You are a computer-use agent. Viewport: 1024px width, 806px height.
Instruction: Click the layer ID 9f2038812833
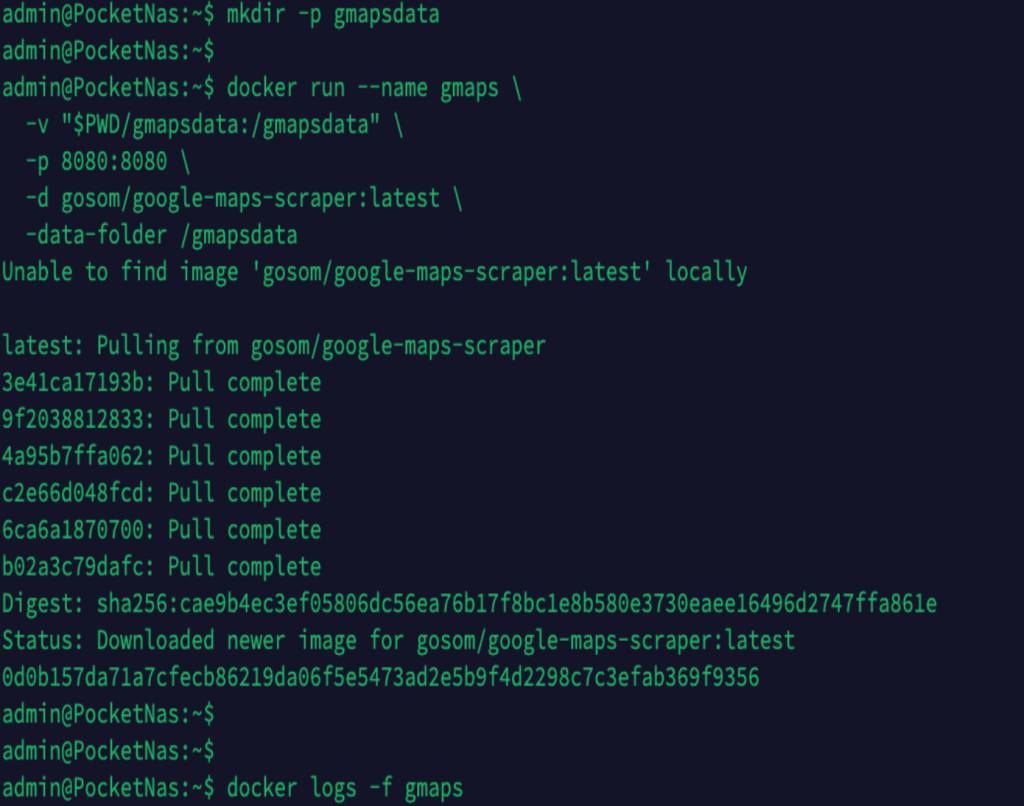coord(78,419)
